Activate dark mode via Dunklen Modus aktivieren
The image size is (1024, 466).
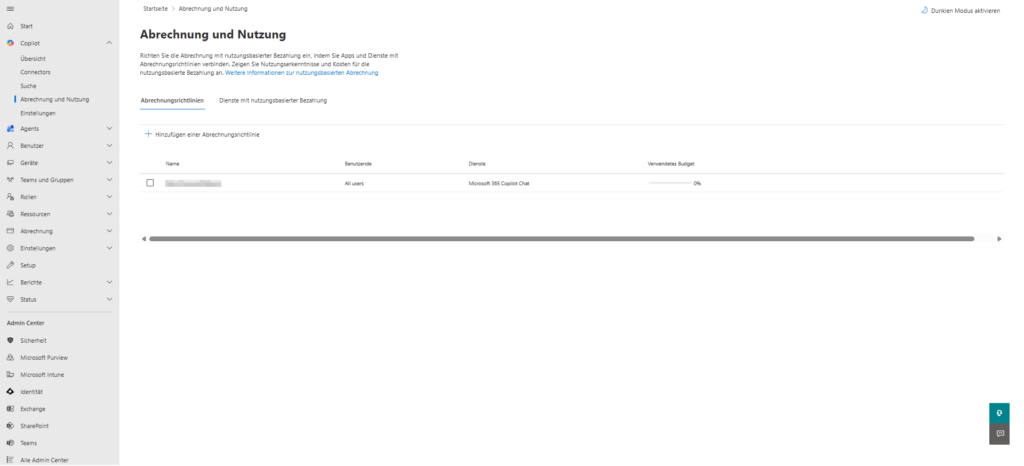(960, 10)
